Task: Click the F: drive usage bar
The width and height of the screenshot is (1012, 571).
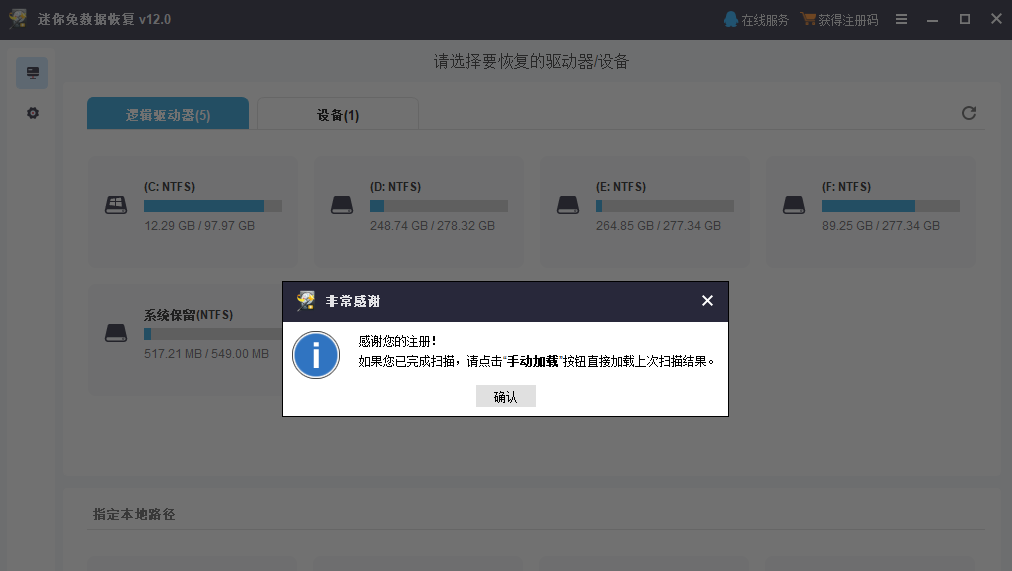Action: click(x=890, y=206)
